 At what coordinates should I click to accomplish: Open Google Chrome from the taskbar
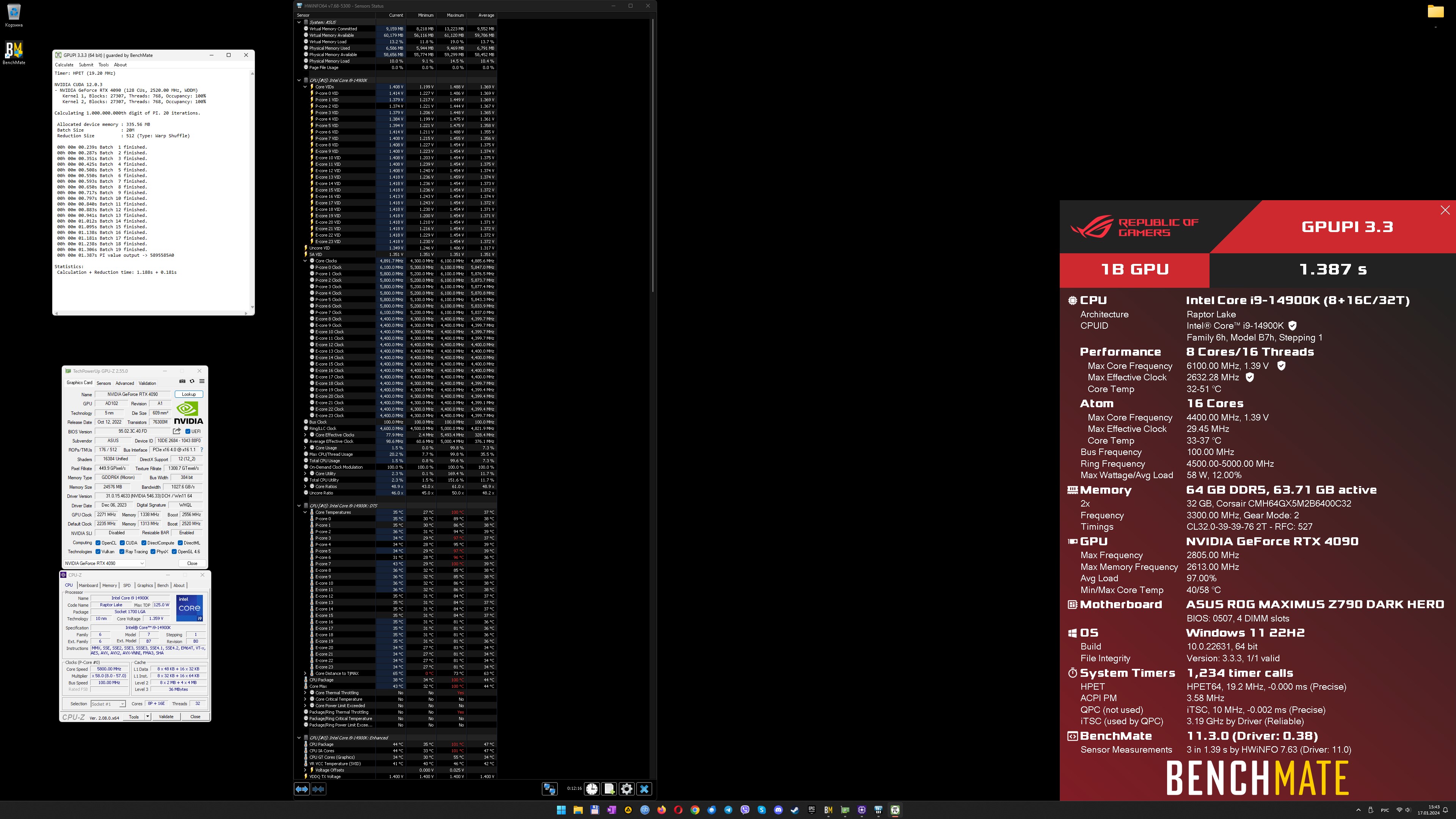coord(695,810)
